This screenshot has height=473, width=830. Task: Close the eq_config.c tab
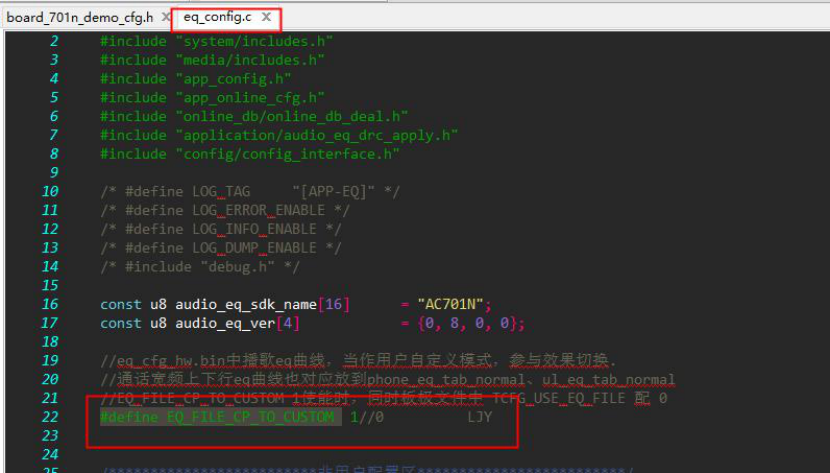266,17
